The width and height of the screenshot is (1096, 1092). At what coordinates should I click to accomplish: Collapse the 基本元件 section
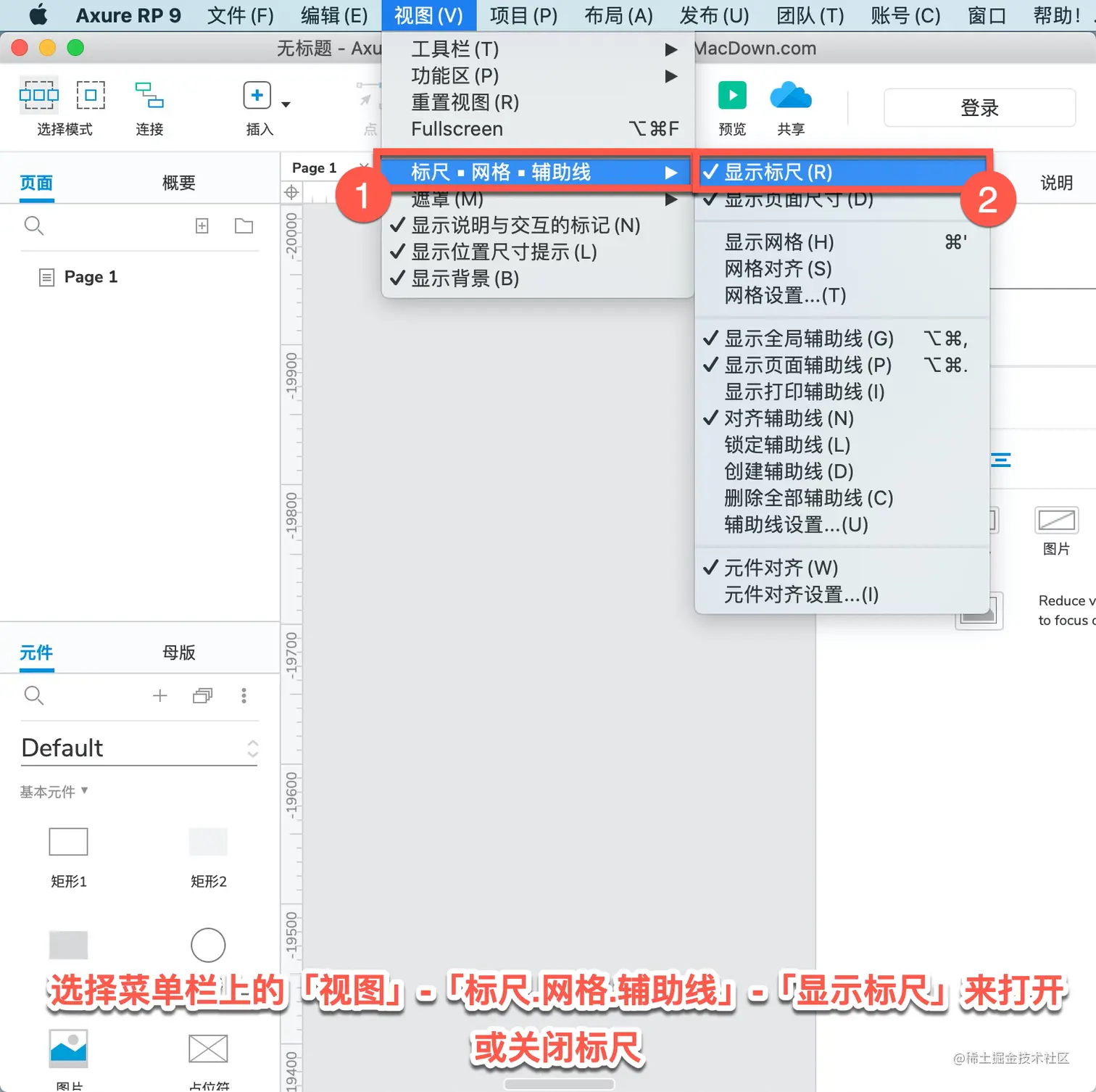coord(54,791)
